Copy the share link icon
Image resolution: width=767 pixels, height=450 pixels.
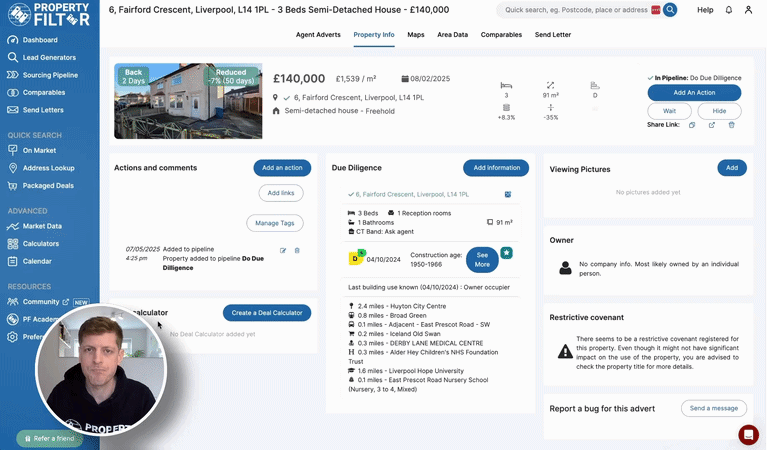692,125
